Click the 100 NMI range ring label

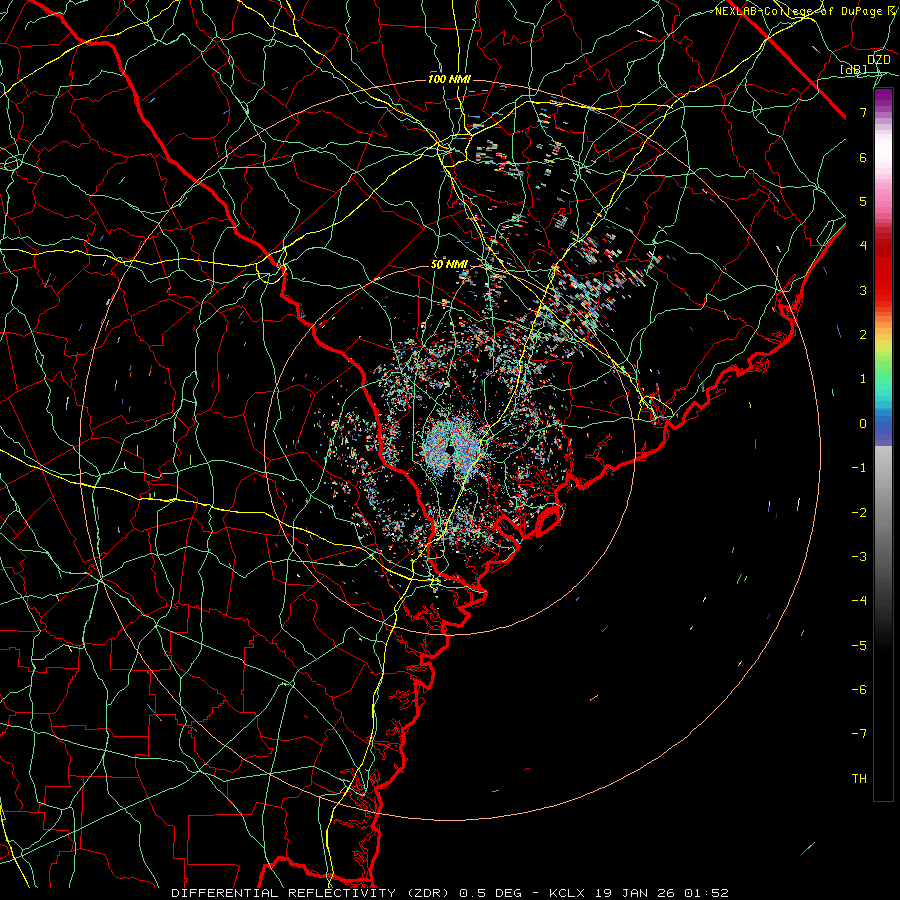pyautogui.click(x=449, y=79)
